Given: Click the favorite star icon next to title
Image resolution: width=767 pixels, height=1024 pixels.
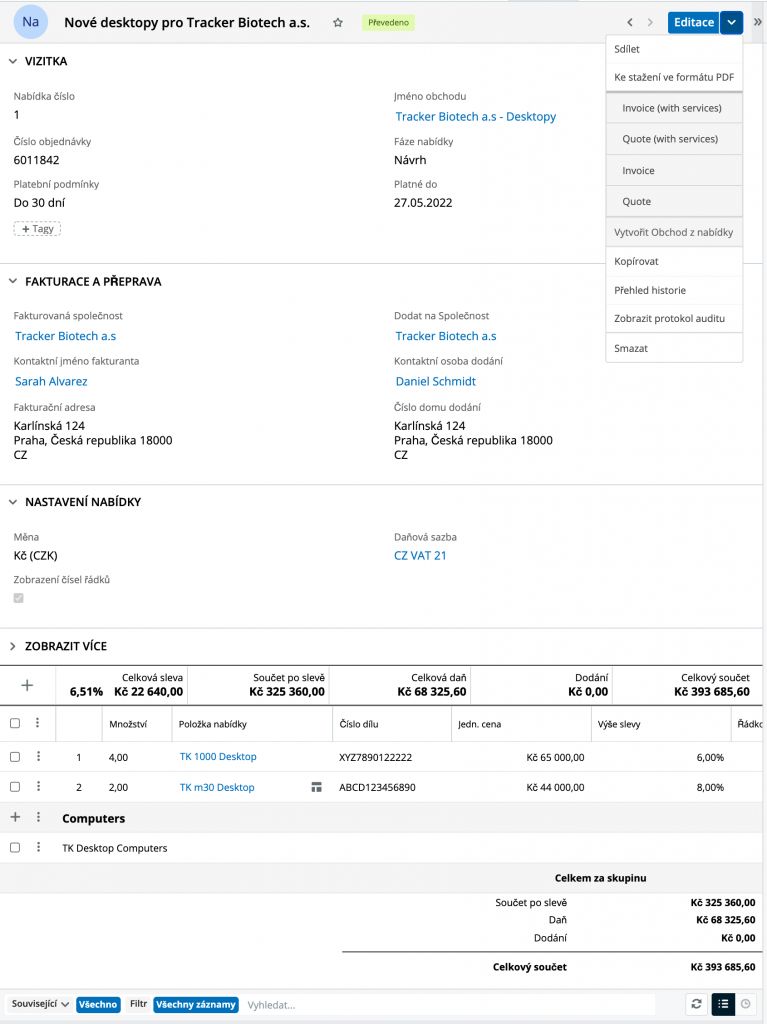Looking at the screenshot, I should coord(338,22).
